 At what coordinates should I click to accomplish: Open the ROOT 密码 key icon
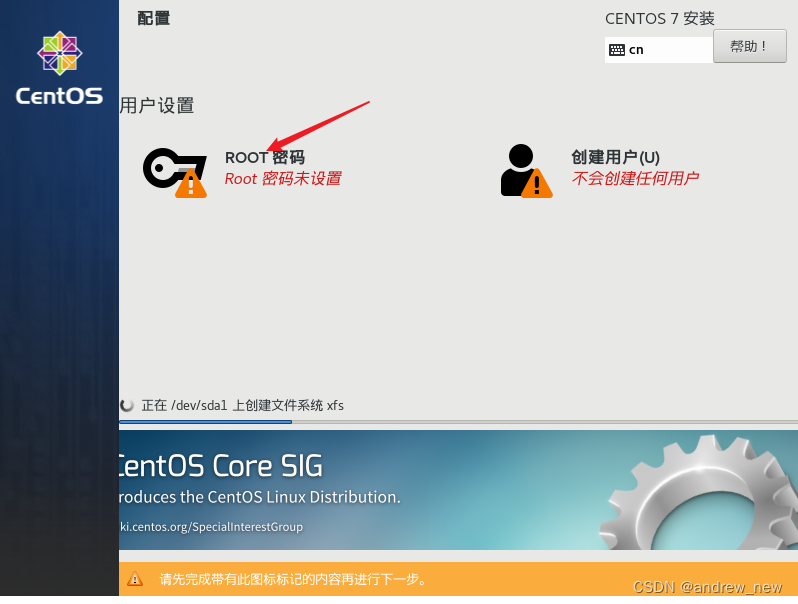pyautogui.click(x=175, y=172)
